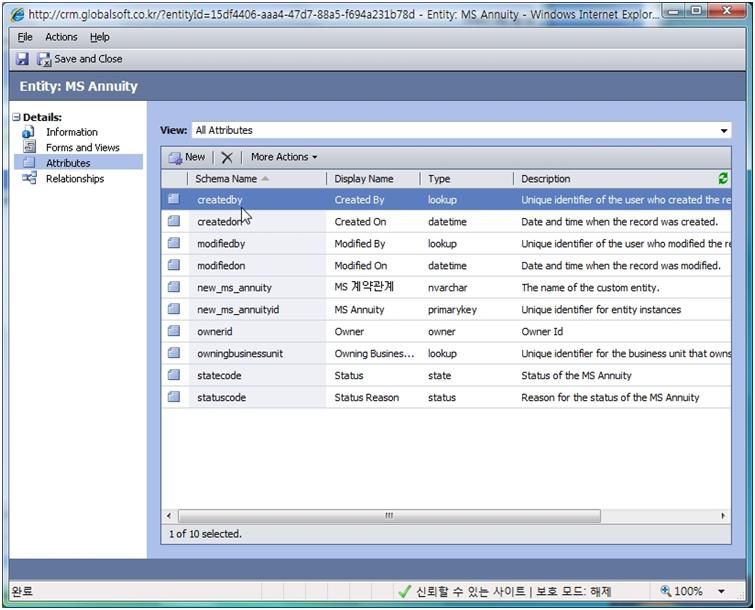Viewport: 755px width, 610px height.
Task: Click the Owner Id description cell
Action: (542, 332)
